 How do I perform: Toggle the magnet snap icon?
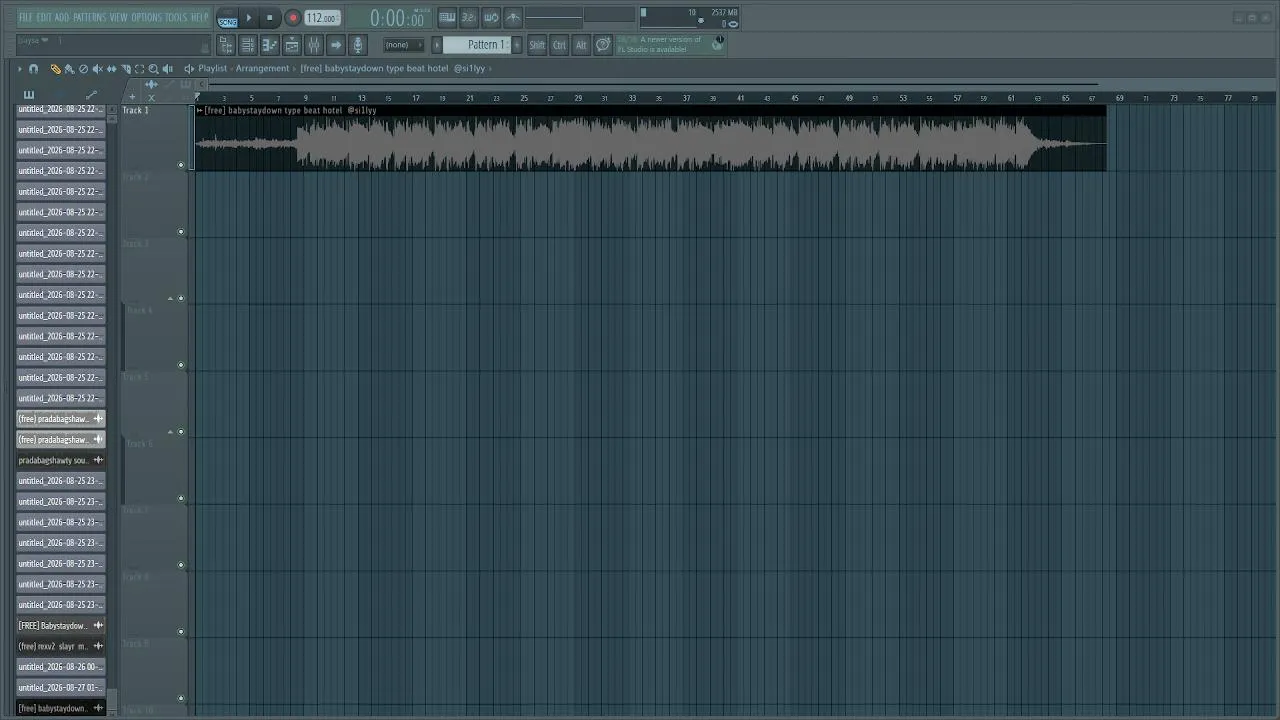[33, 69]
